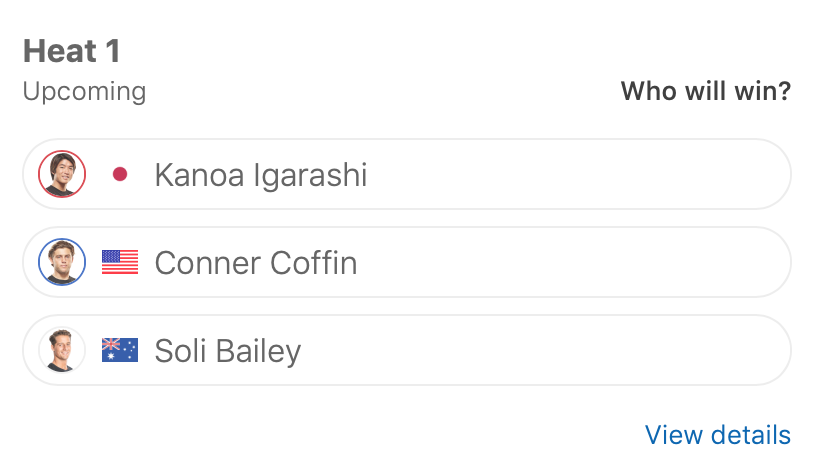
Task: Click Conner Coffin's profile photo
Action: 62,263
